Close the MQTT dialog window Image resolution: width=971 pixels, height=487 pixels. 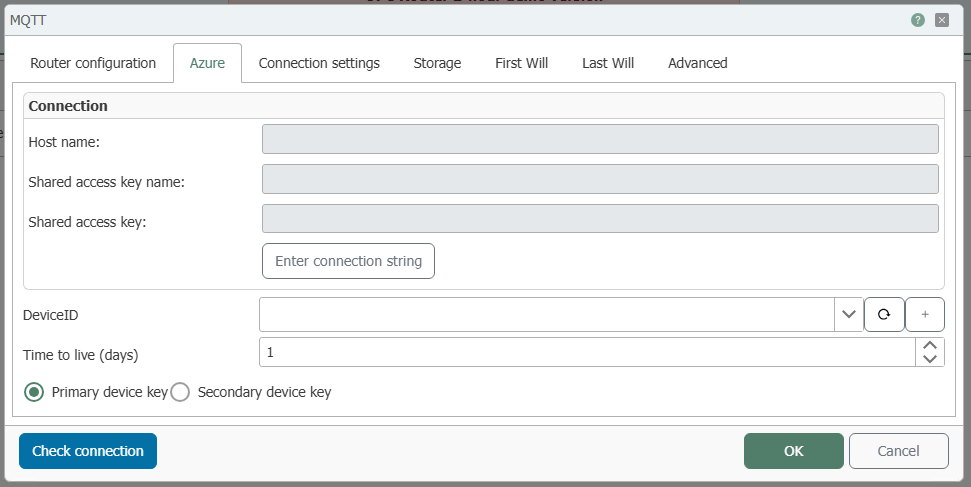[x=941, y=20]
